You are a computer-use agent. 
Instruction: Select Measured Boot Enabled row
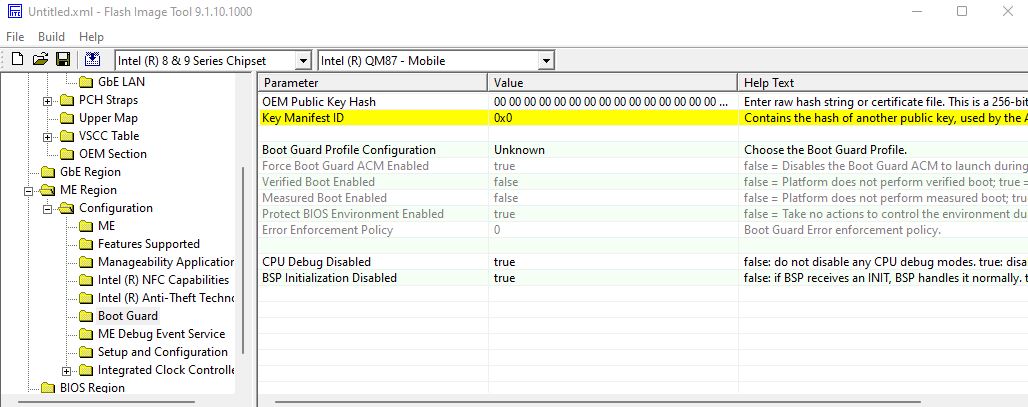click(x=643, y=198)
